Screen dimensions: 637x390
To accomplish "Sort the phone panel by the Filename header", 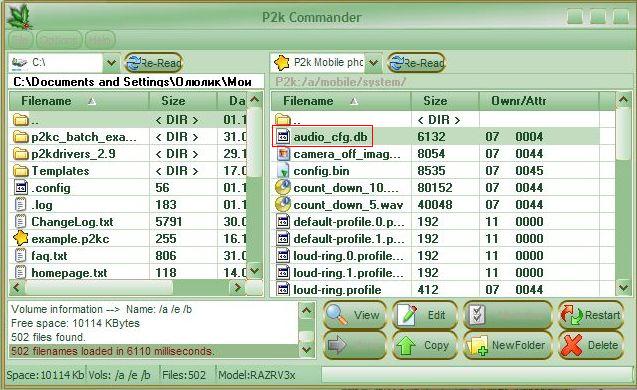I will (341, 101).
